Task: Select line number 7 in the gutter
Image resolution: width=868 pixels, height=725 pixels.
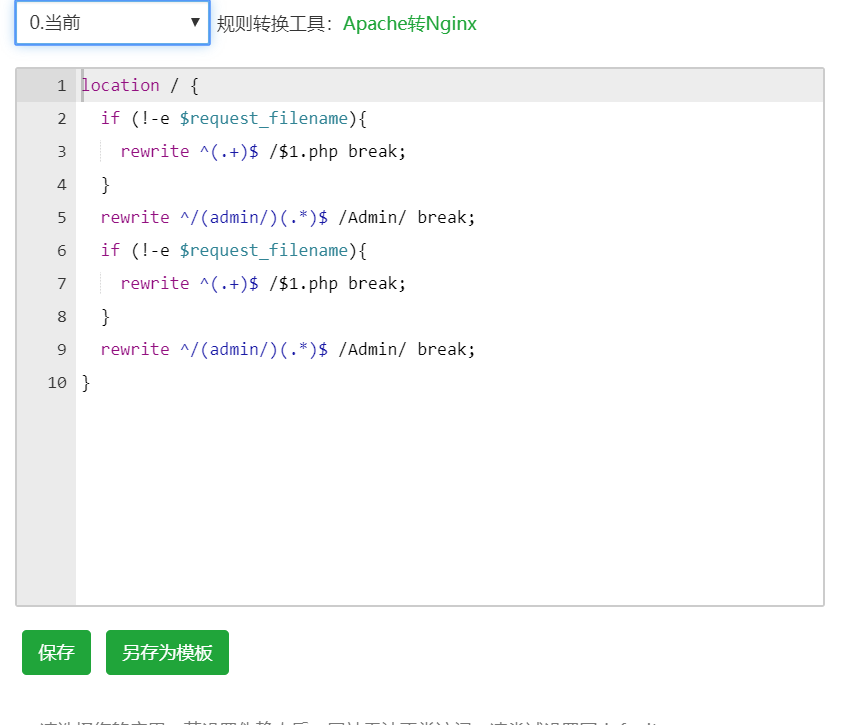Action: pyautogui.click(x=61, y=284)
